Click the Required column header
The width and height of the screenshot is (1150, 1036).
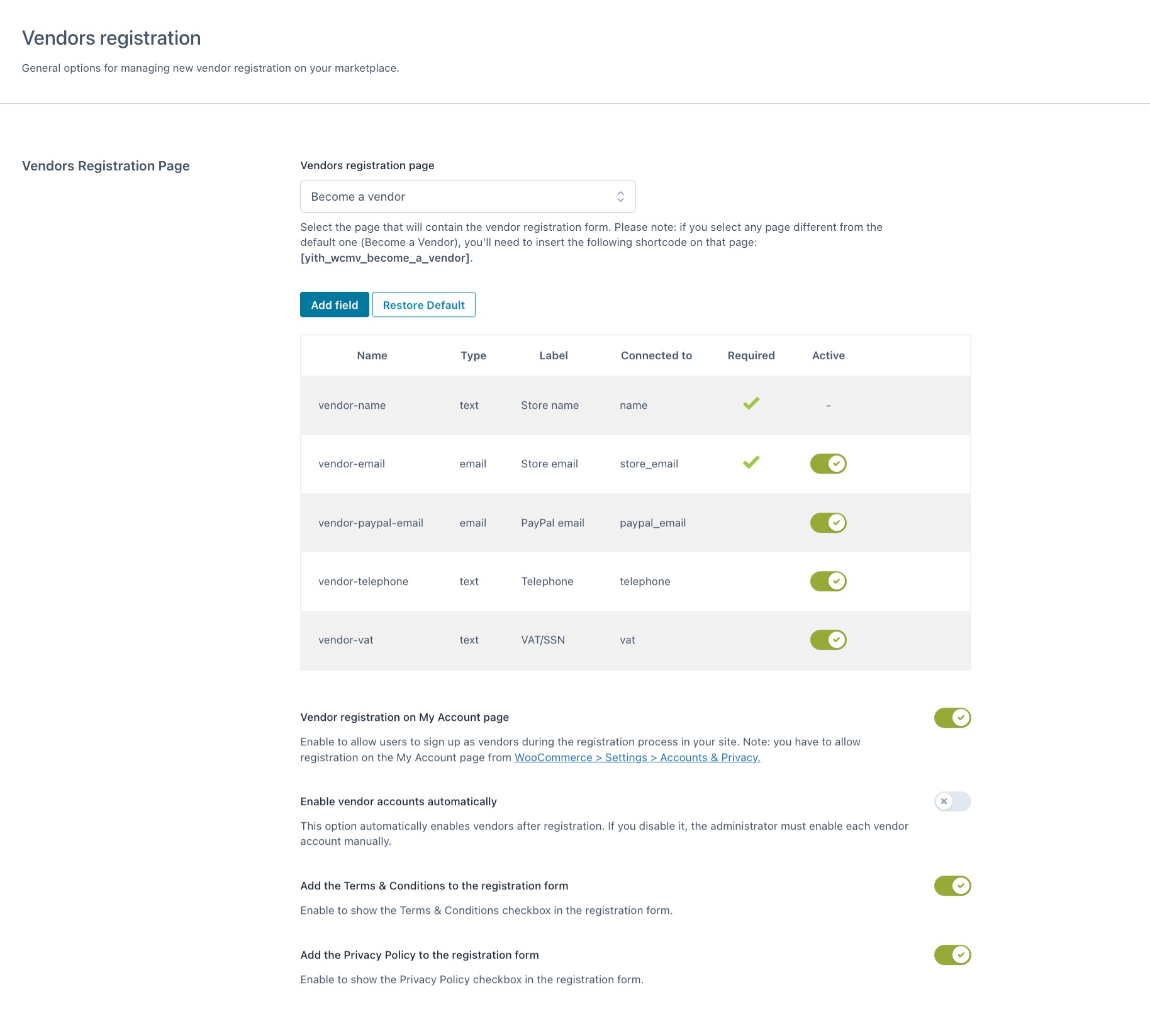pos(751,355)
